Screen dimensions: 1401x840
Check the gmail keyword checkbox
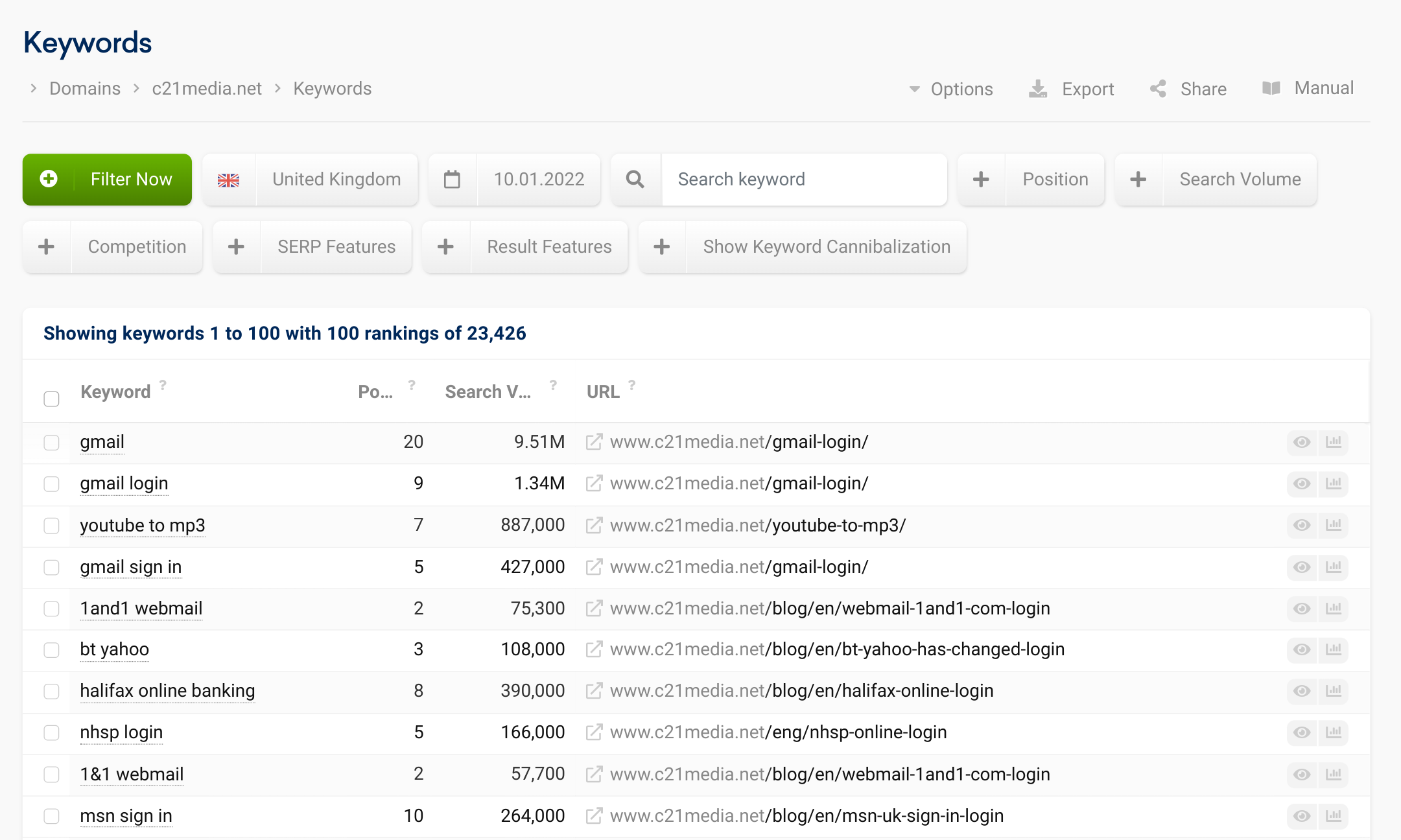51,443
